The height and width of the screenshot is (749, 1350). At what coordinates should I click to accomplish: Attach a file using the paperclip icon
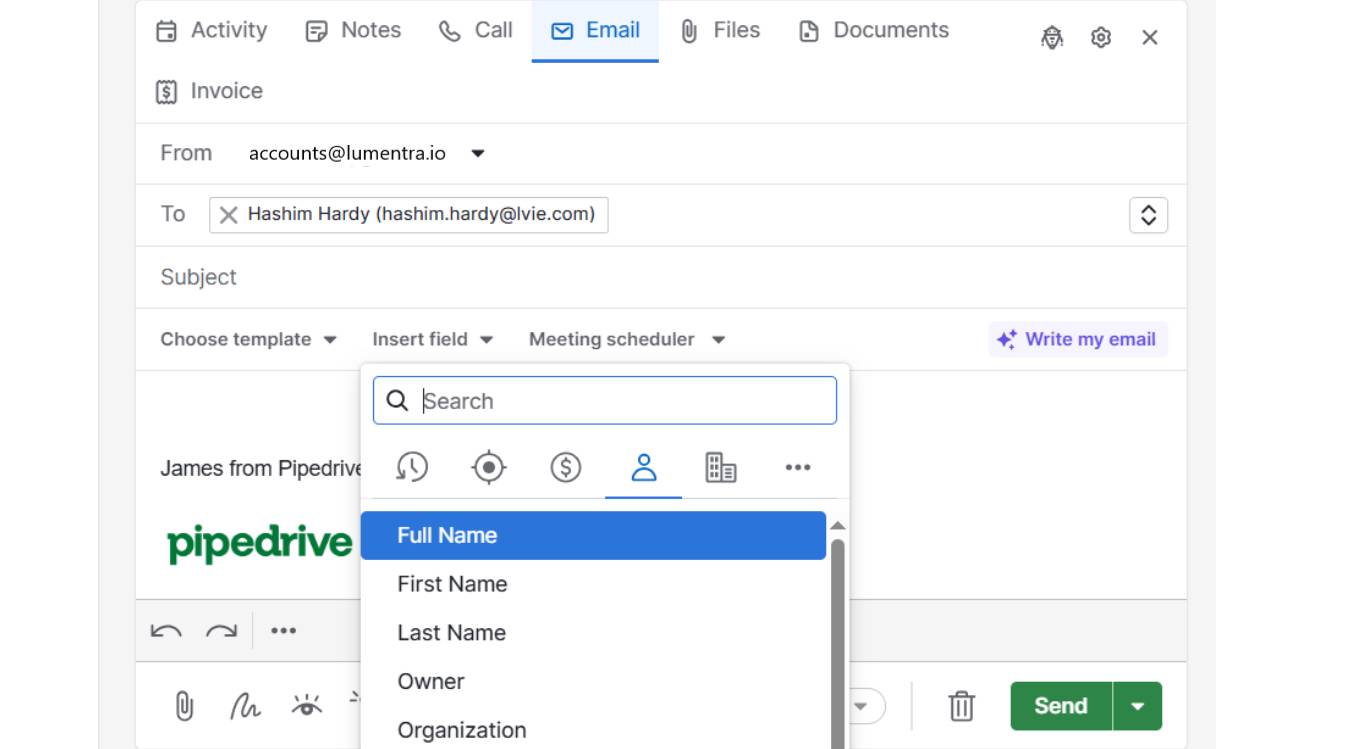click(x=183, y=705)
